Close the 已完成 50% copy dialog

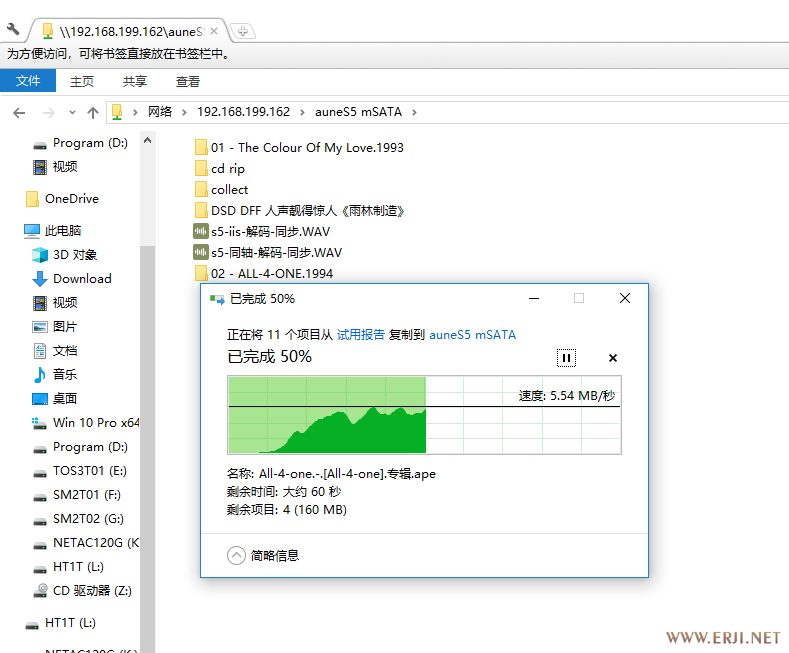click(x=625, y=298)
